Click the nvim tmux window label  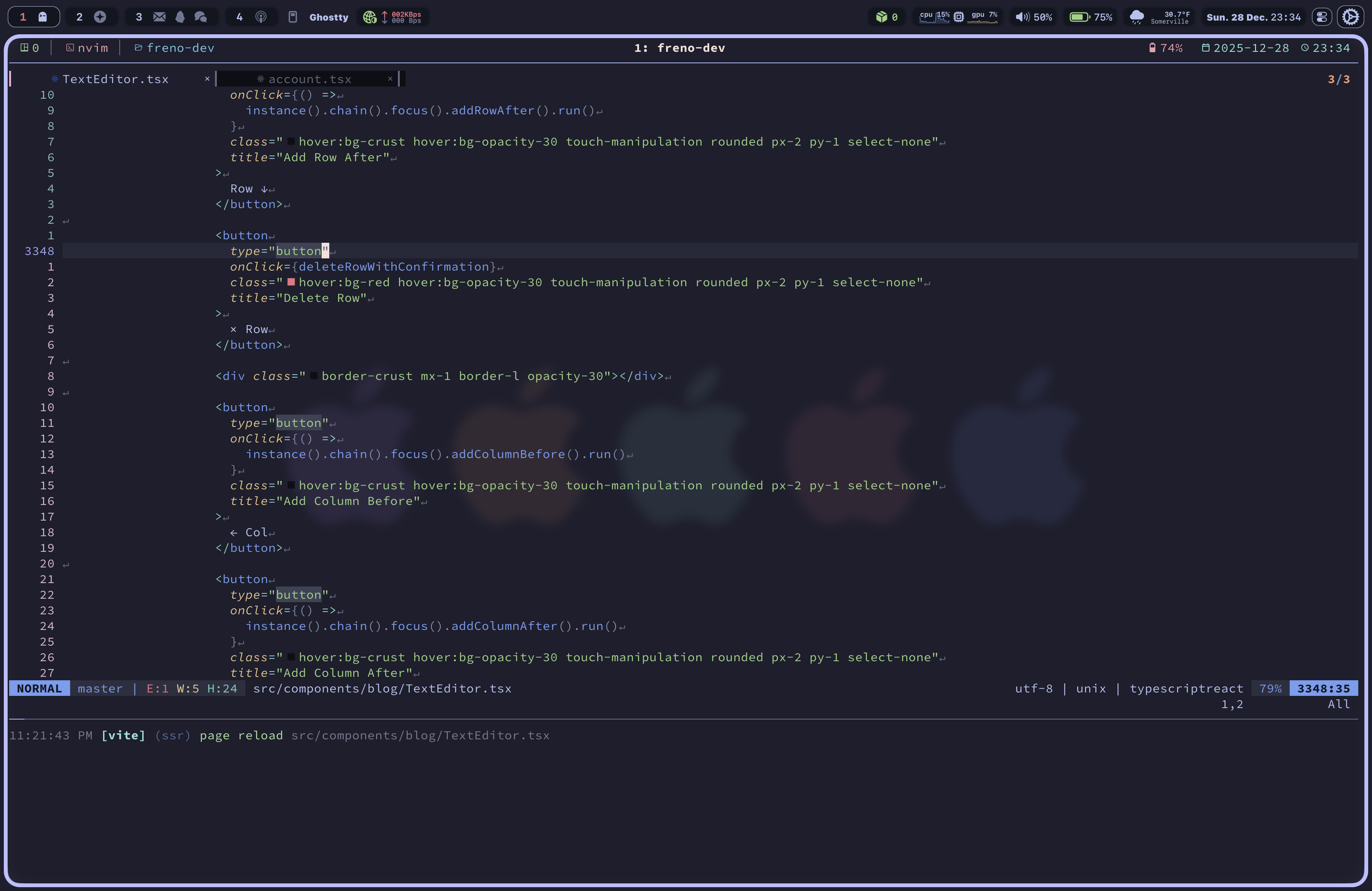click(92, 48)
